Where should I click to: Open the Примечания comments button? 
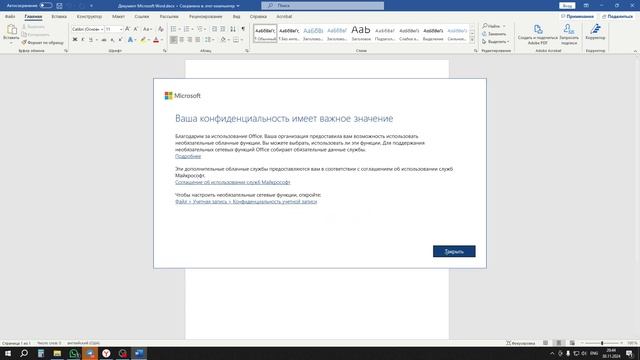click(577, 17)
